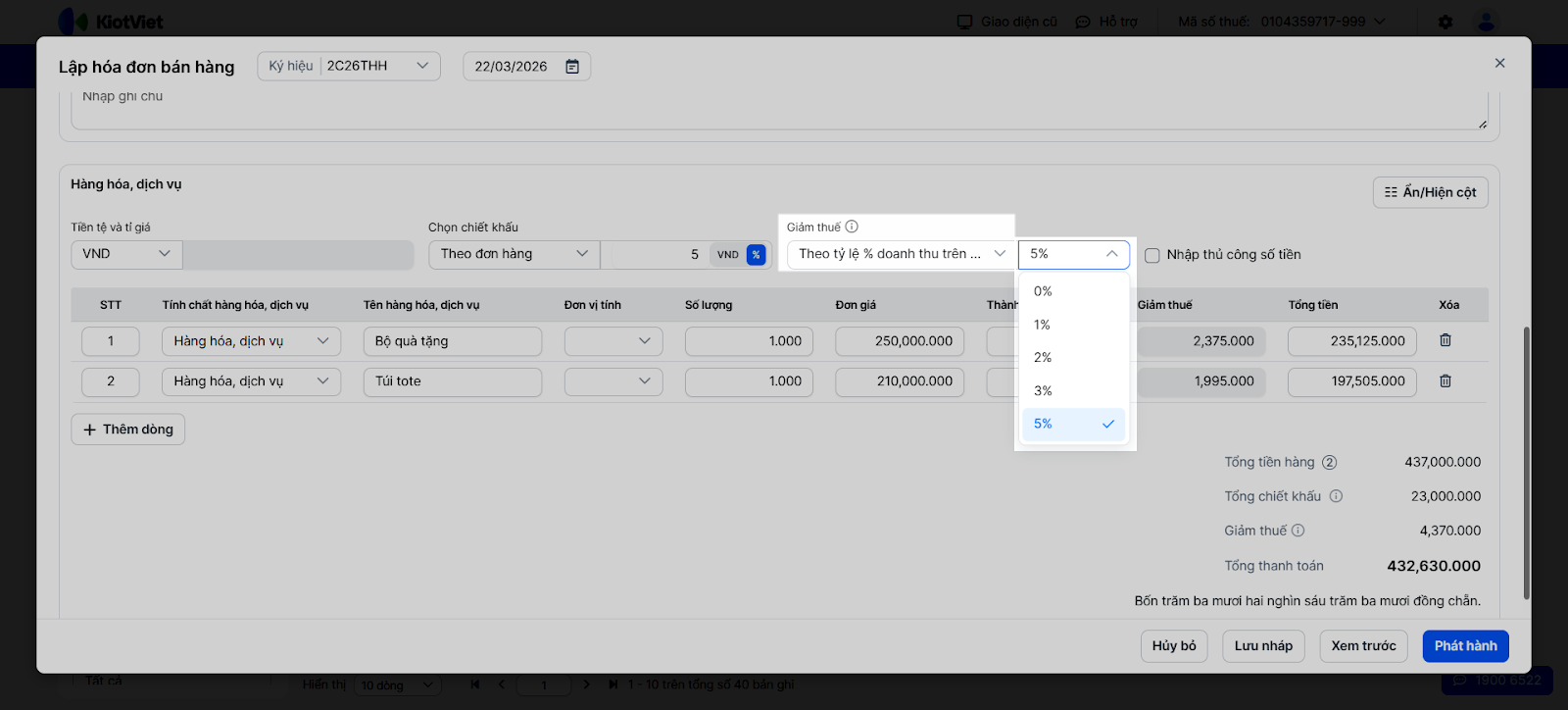The height and width of the screenshot is (710, 1568).
Task: Switch discount unit to percent
Action: [x=756, y=255]
